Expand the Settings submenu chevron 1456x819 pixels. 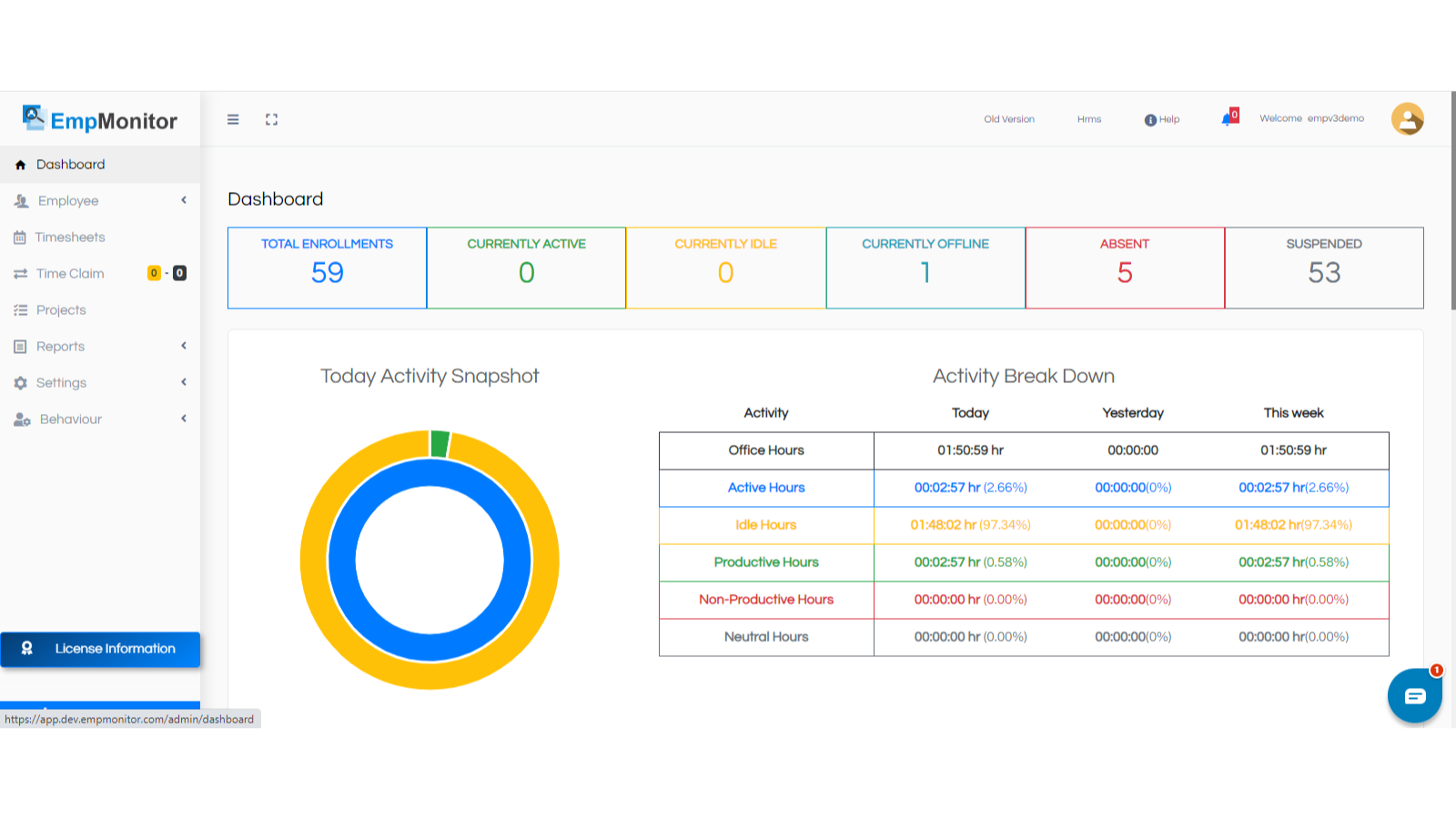(184, 382)
